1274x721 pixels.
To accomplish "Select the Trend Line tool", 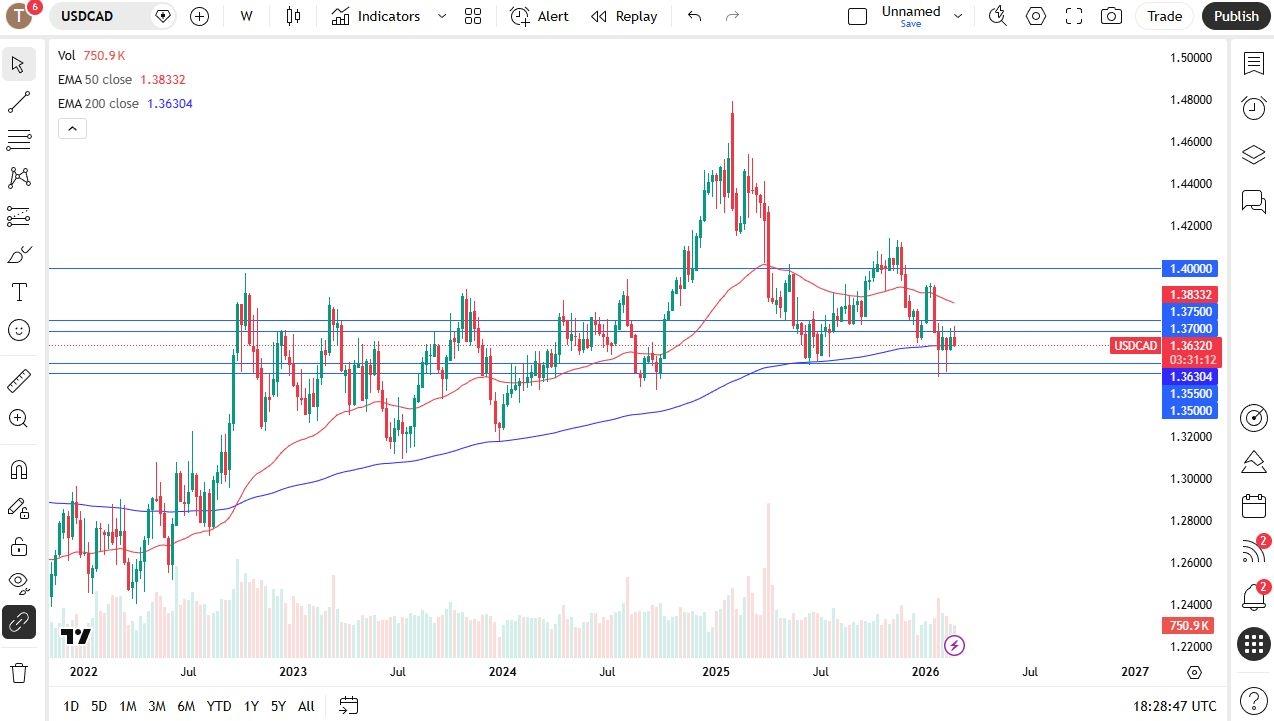I will pyautogui.click(x=18, y=101).
